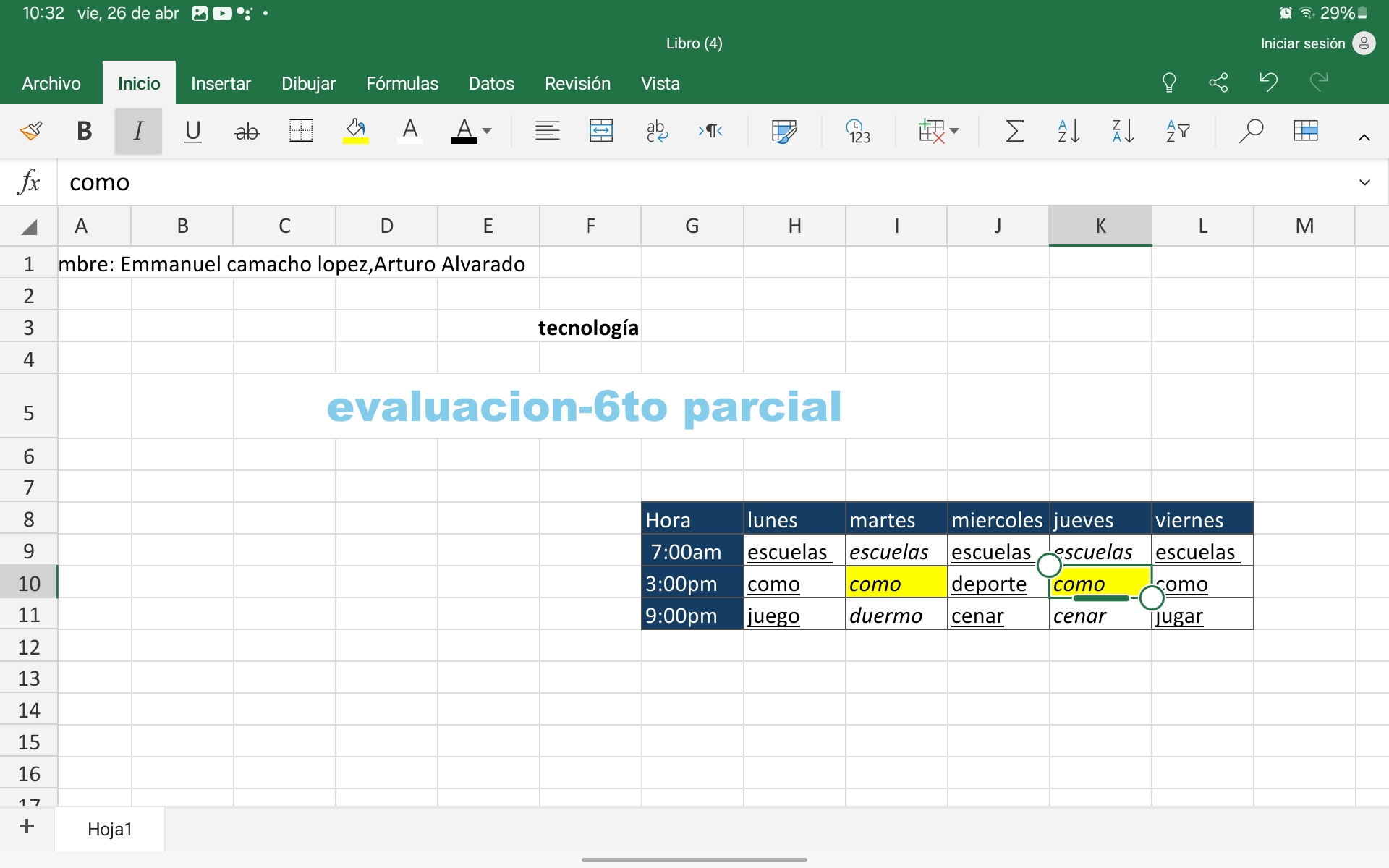
Task: Click the AutoSum sigma icon
Action: pyautogui.click(x=1014, y=131)
